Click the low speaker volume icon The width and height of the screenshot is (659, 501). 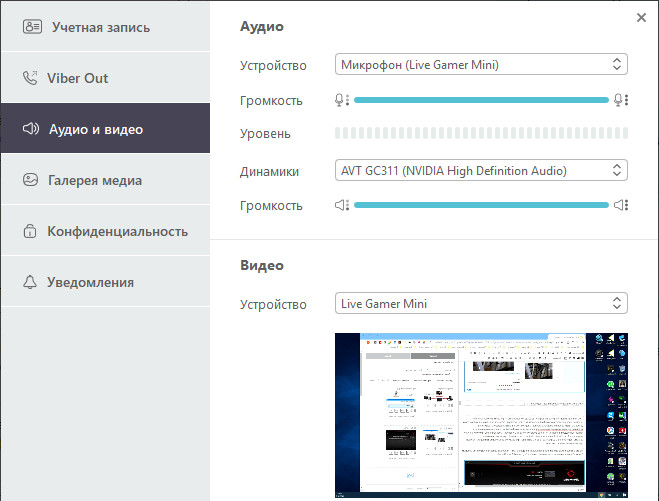tap(342, 205)
